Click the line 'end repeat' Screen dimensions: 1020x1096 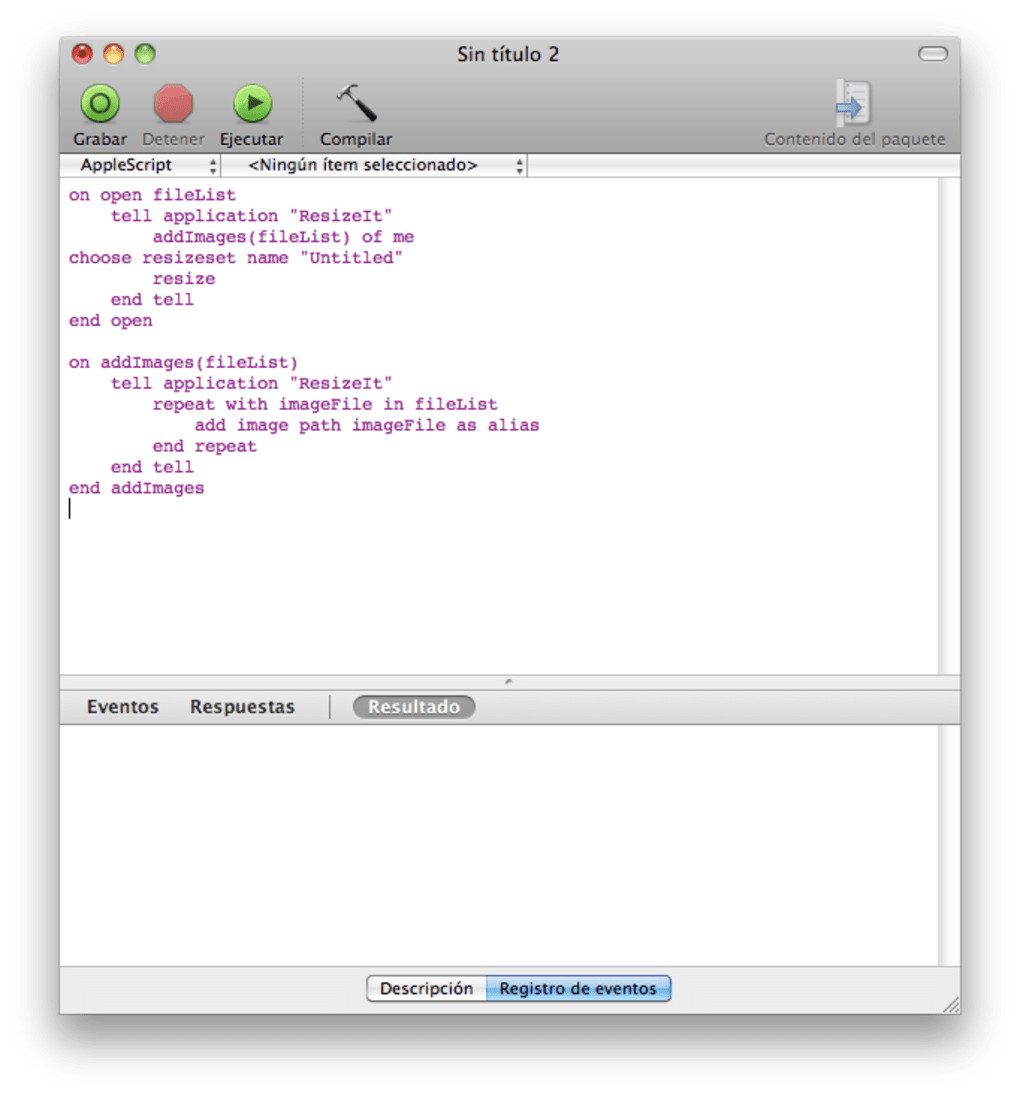tap(204, 447)
